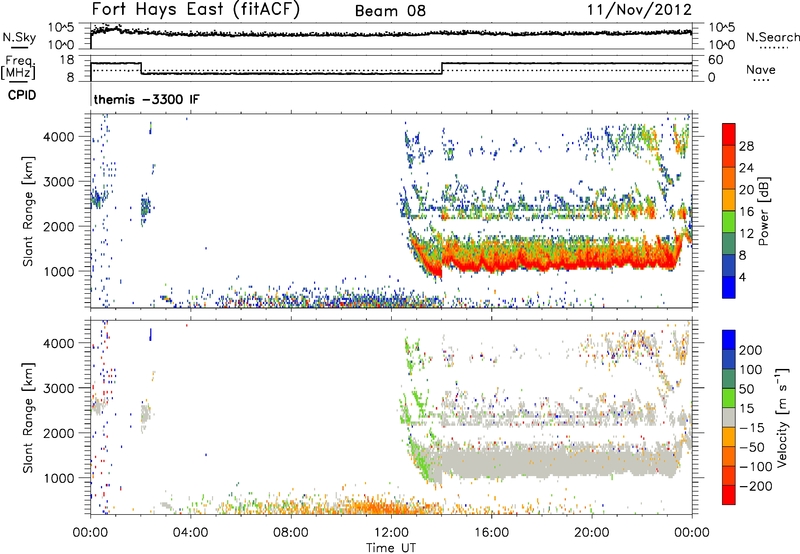
Task: Click the '60' tick on Nave axis
Action: point(716,60)
